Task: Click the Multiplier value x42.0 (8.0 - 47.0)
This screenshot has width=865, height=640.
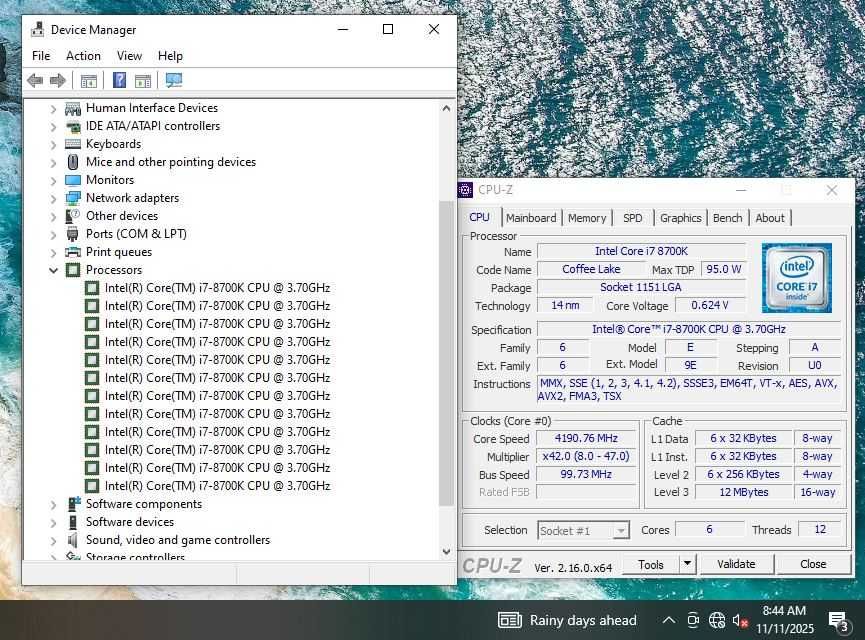Action: point(586,457)
